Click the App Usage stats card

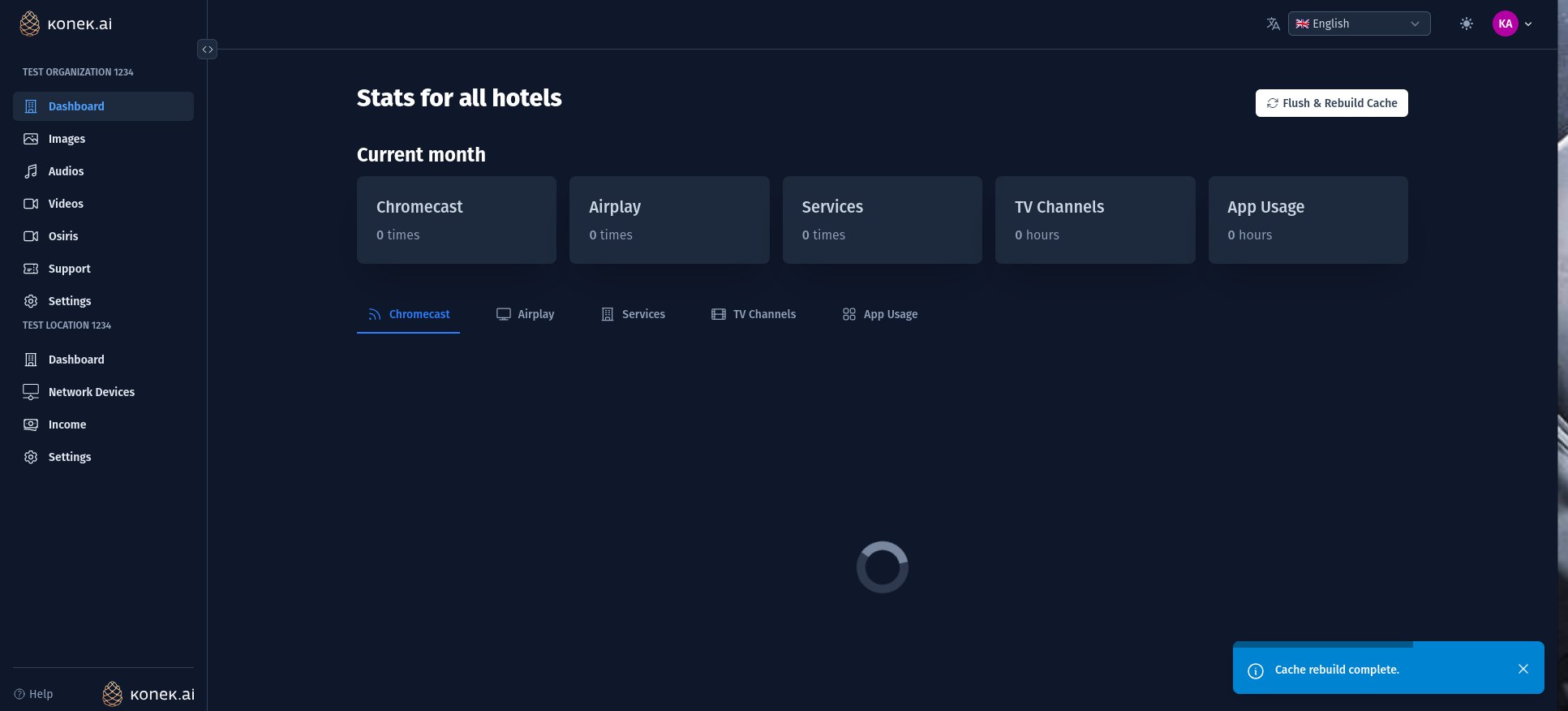tap(1308, 220)
